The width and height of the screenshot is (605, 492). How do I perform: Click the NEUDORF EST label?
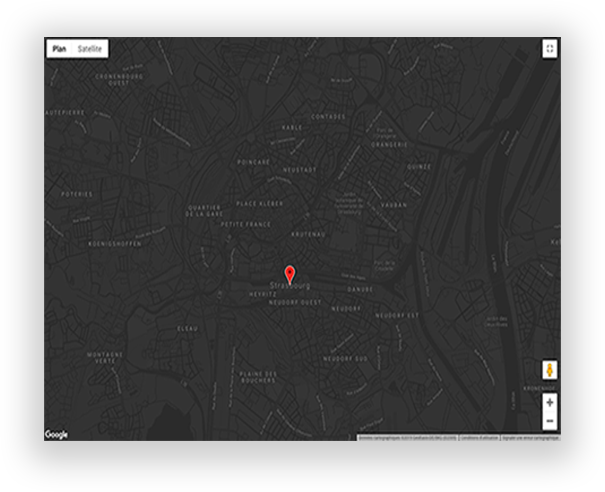tap(397, 315)
